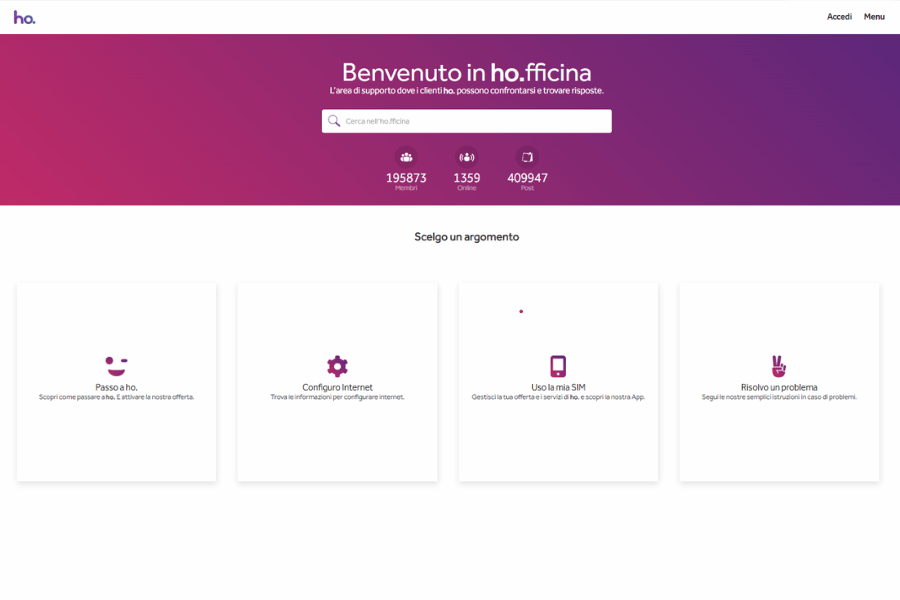Viewport: 900px width, 600px height.
Task: Click 'Trova le informazioni per configurare internet' text
Action: point(338,397)
